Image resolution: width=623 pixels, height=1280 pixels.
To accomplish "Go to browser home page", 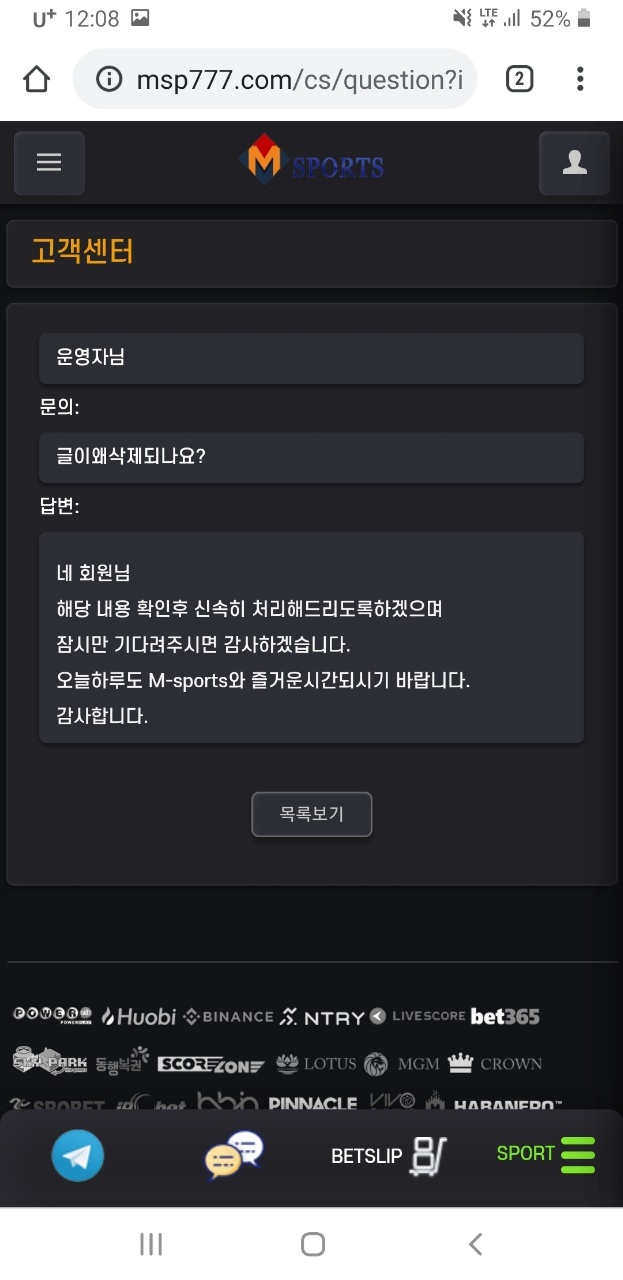I will coord(36,78).
